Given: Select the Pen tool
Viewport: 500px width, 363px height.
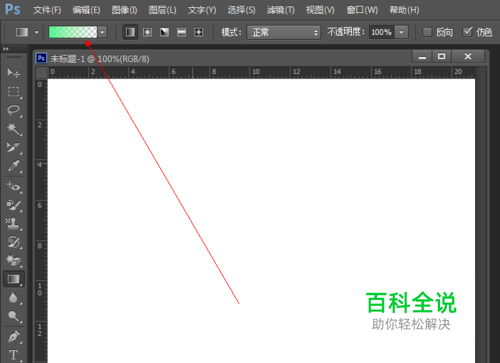Looking at the screenshot, I should click(13, 337).
